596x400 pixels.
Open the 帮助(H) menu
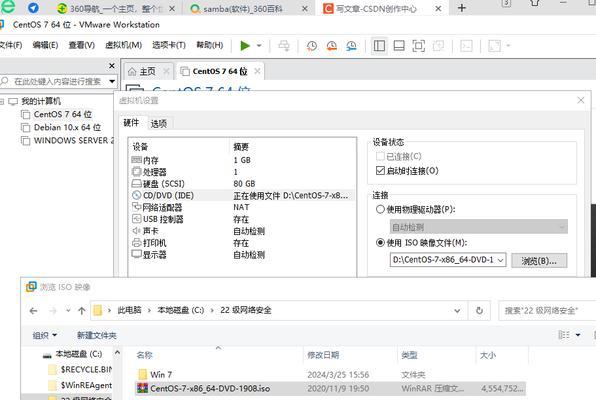pos(209,45)
